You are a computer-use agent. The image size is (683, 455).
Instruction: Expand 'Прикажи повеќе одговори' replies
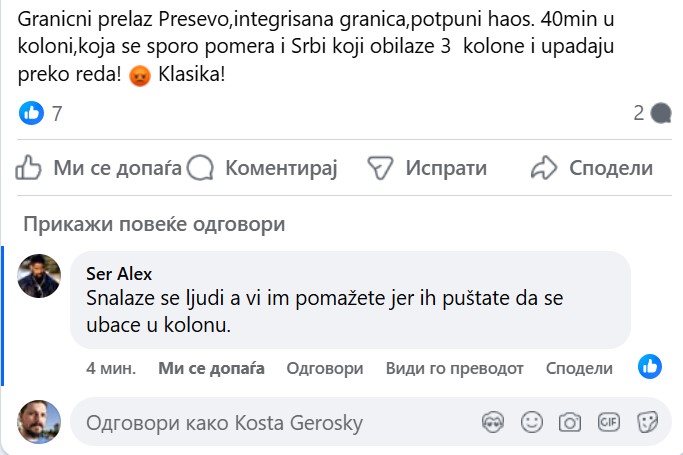154,224
